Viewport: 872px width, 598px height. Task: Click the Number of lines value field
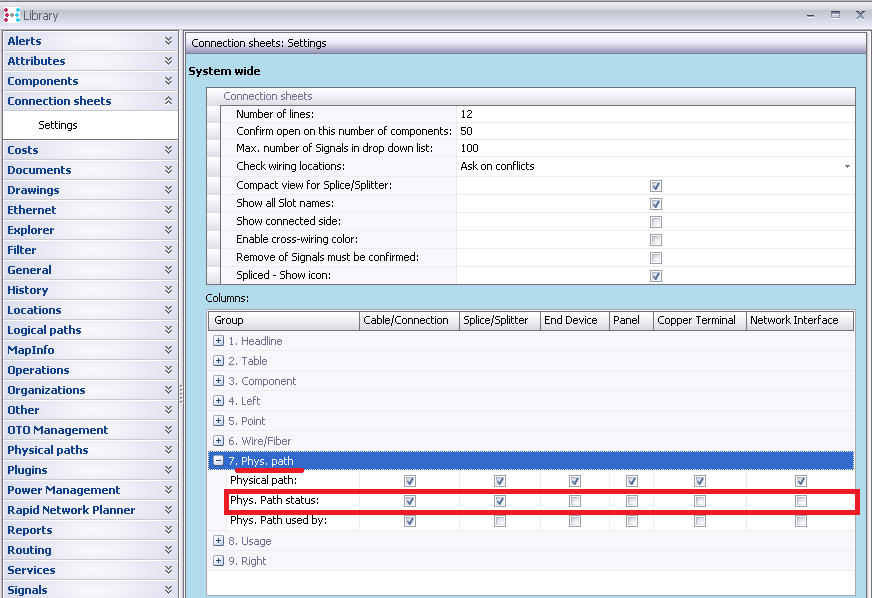click(x=655, y=114)
